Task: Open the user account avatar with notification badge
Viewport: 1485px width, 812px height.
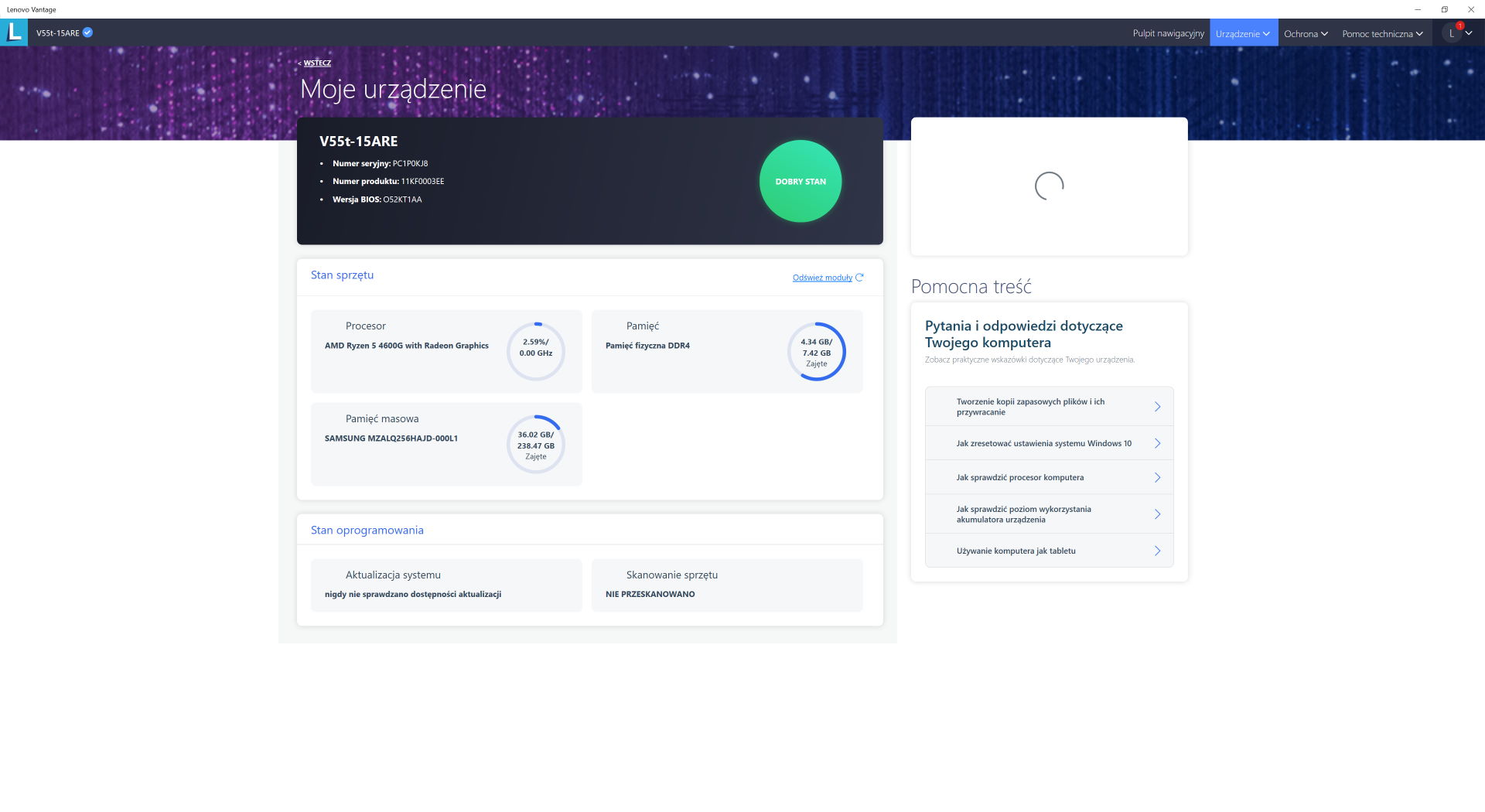Action: (1452, 33)
